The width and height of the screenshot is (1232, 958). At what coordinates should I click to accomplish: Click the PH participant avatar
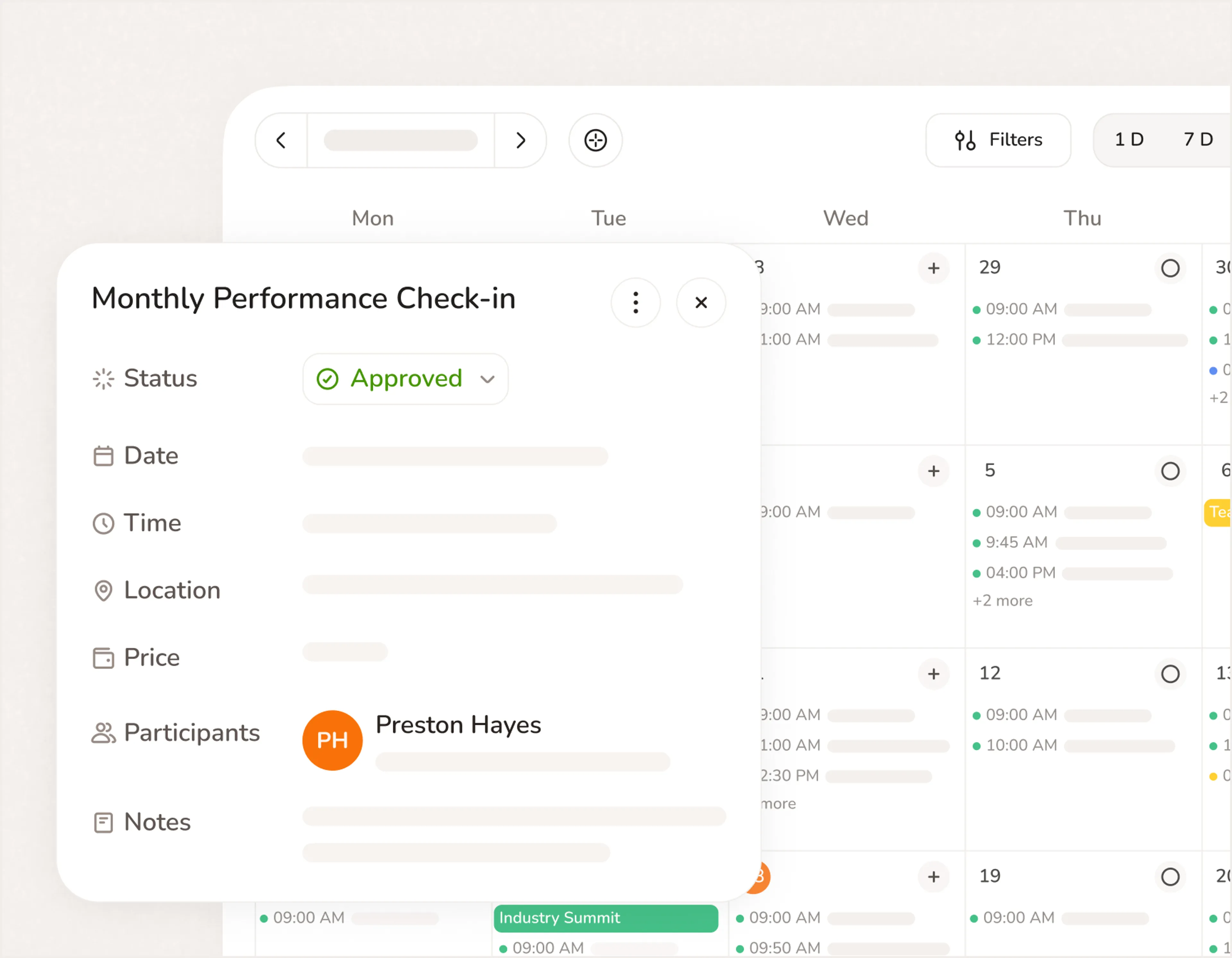click(332, 740)
